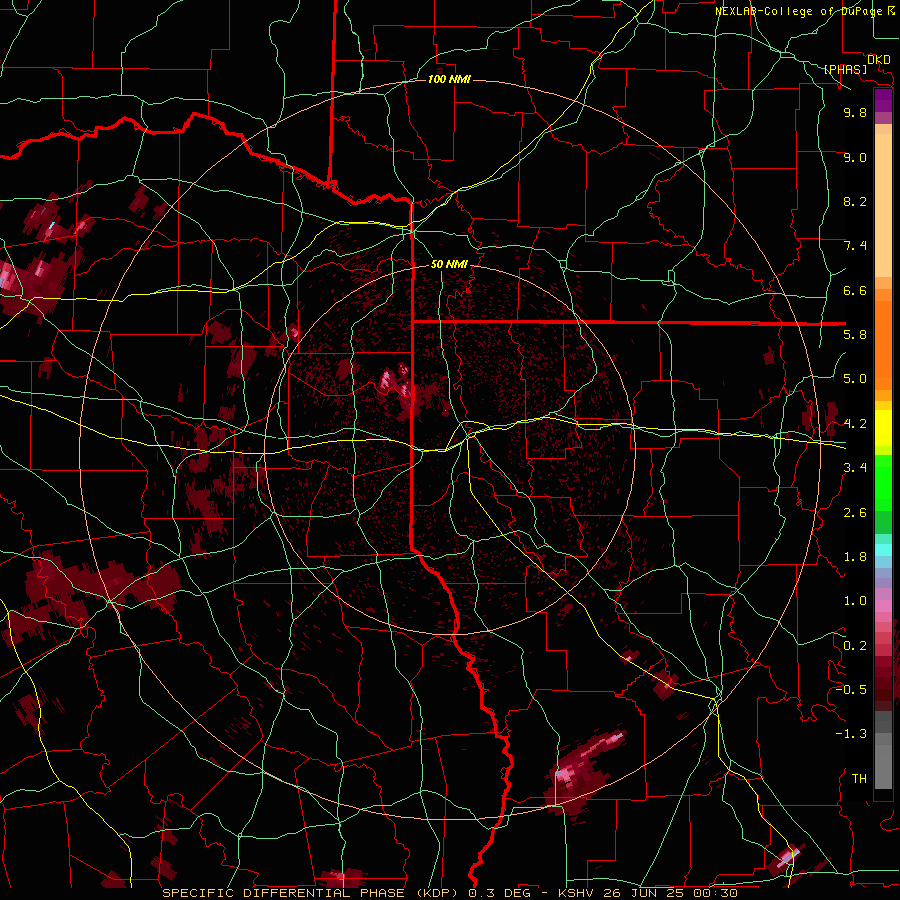Select the 1.8 scale value

coord(855,557)
